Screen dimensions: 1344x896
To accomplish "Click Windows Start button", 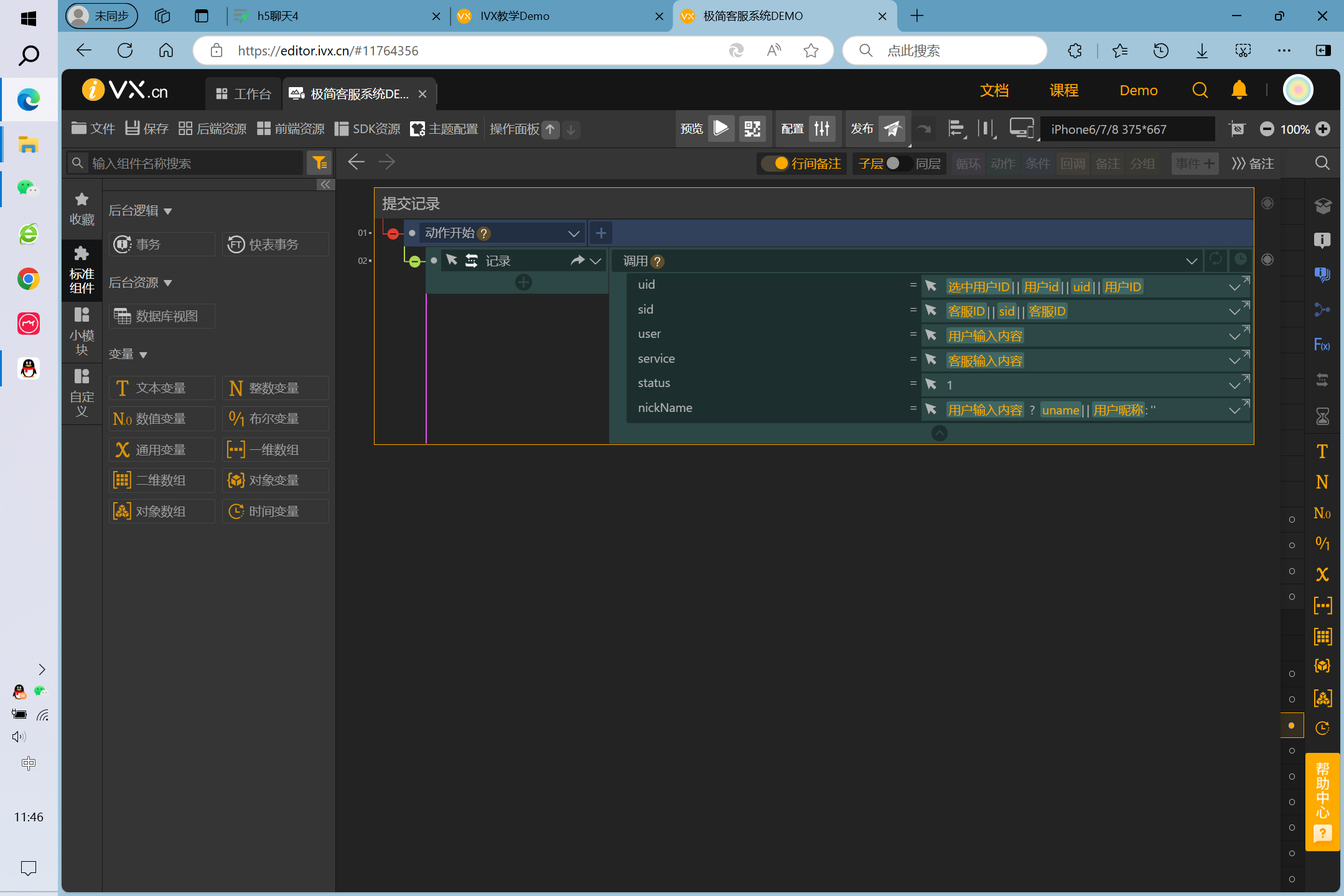I will click(28, 18).
